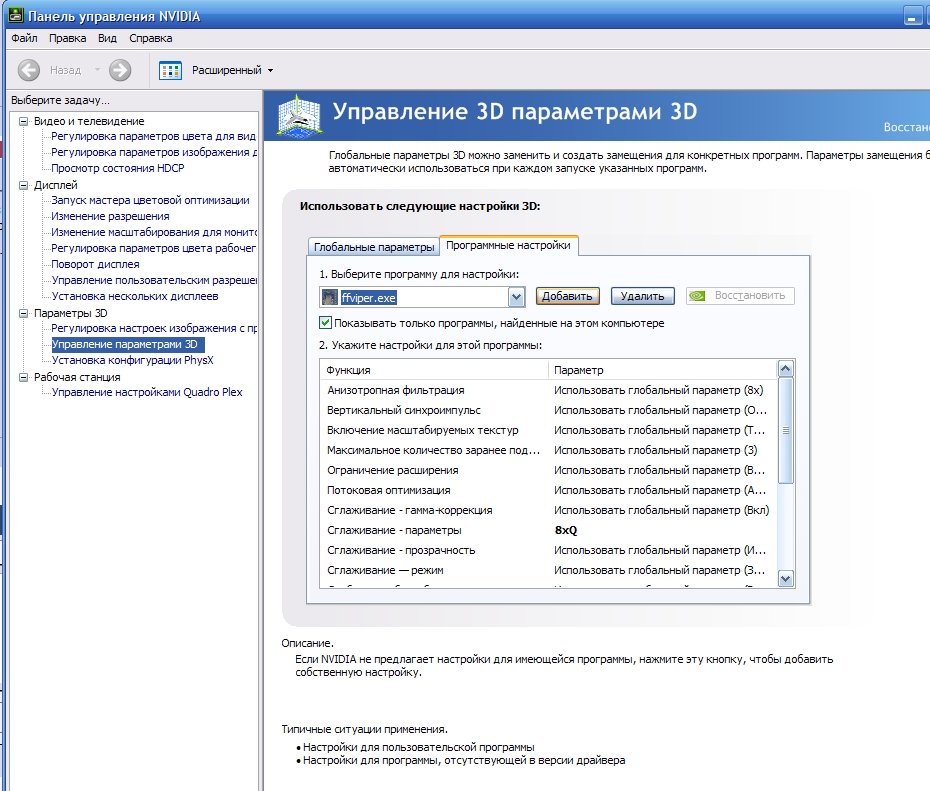Screen dimensions: 930x791
Task: Select Сглаживание — режим row
Action: pyautogui.click(x=548, y=570)
